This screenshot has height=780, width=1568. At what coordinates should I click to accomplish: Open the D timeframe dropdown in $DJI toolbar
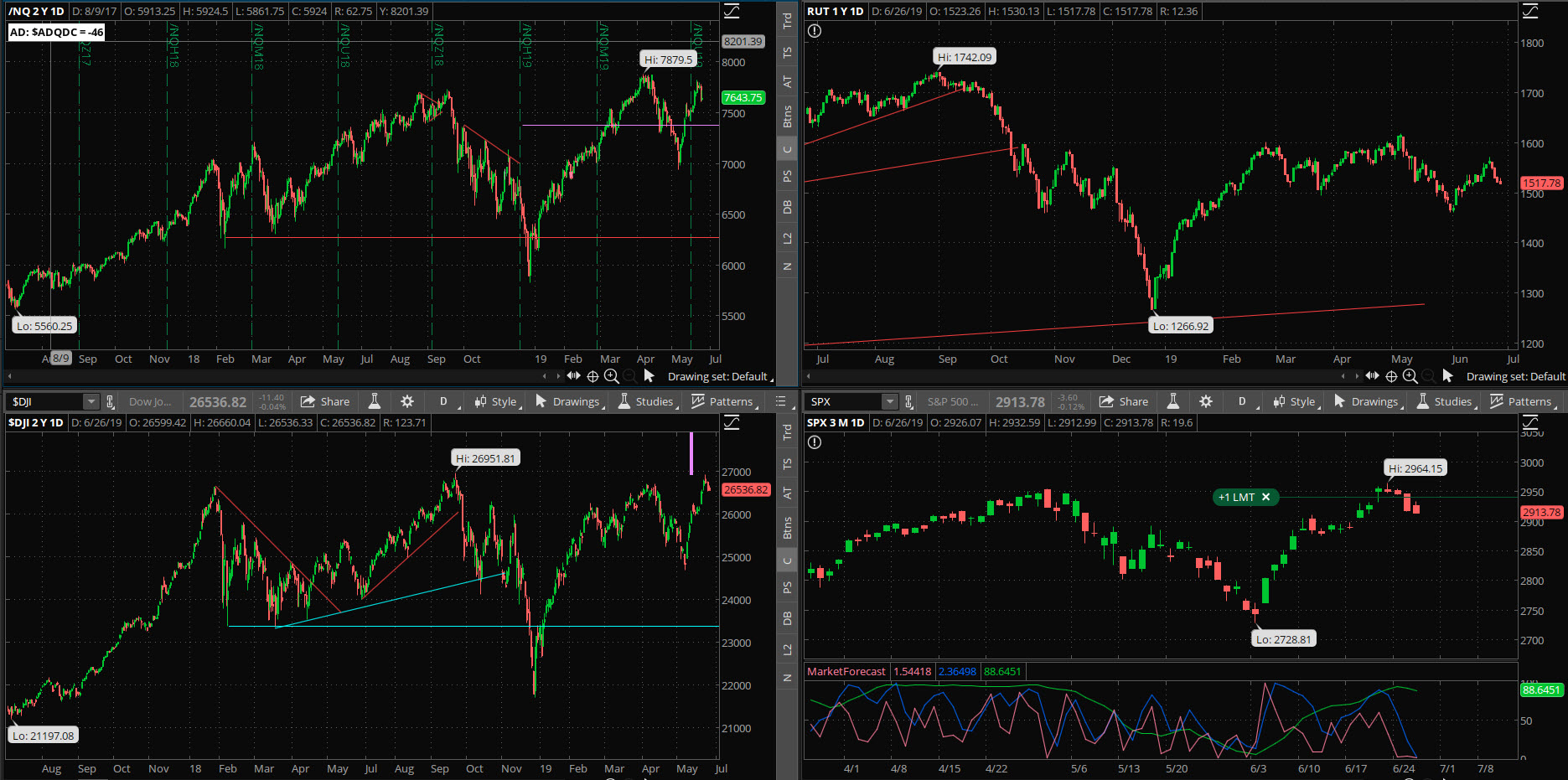tap(445, 401)
